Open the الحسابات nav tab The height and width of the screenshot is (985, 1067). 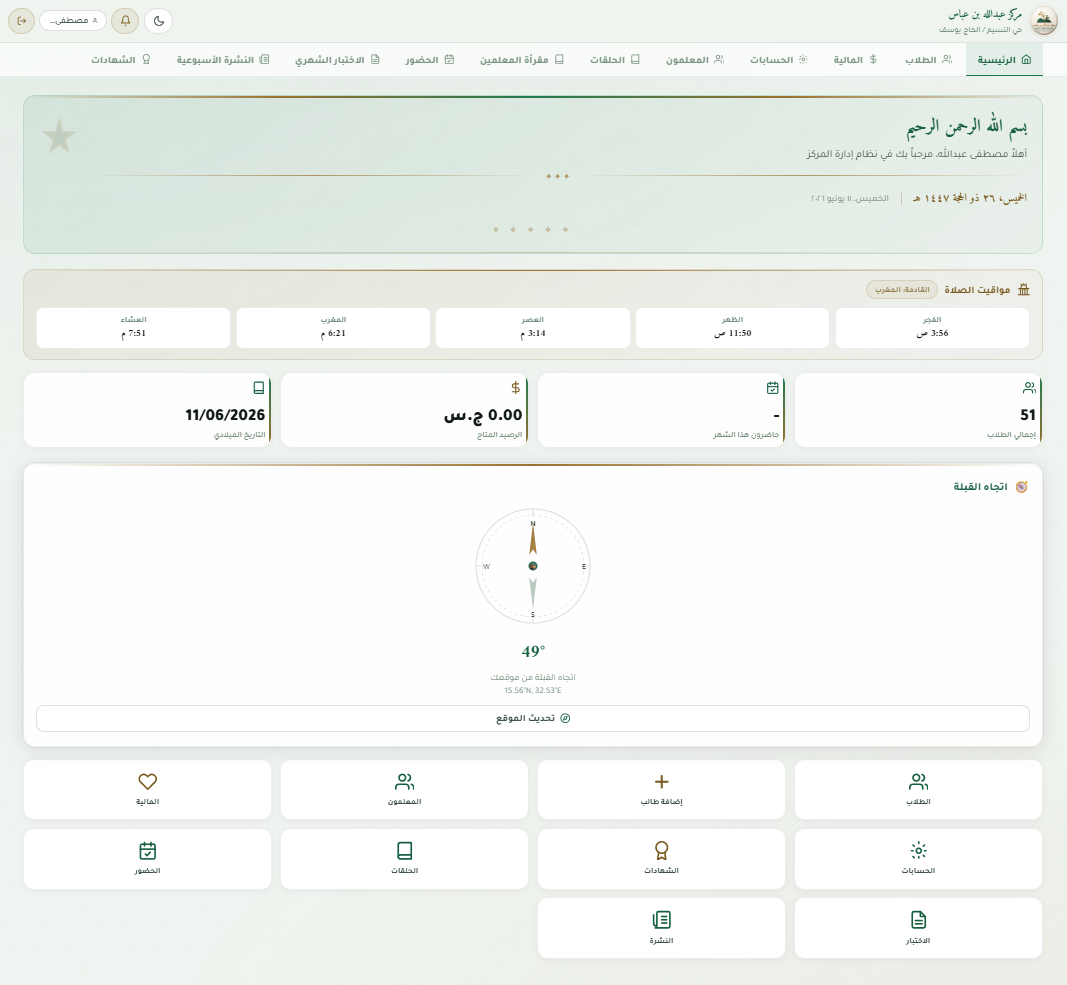[x=778, y=60]
